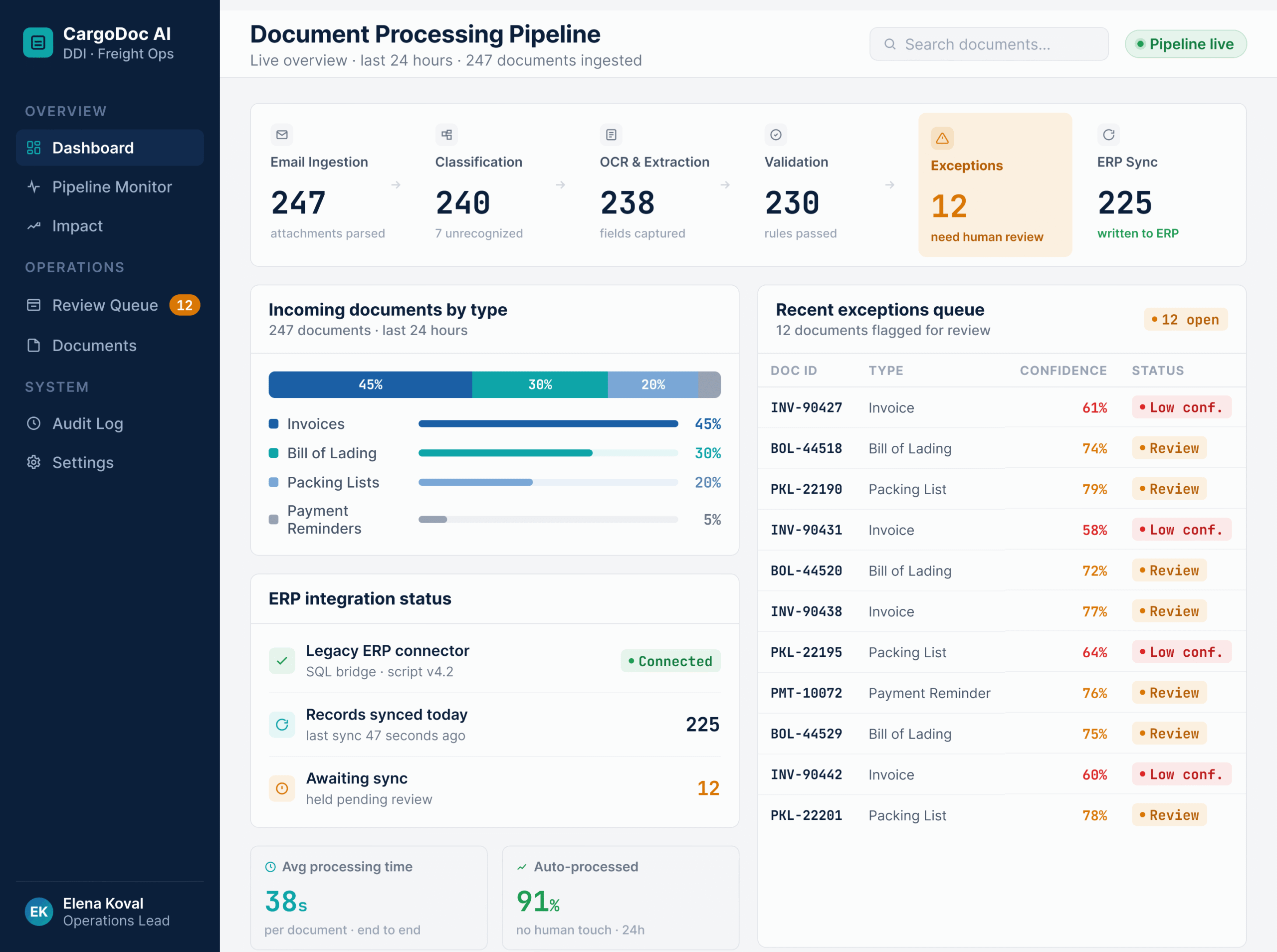Click the 12 open badge
The height and width of the screenshot is (952, 1277).
pos(1185,319)
